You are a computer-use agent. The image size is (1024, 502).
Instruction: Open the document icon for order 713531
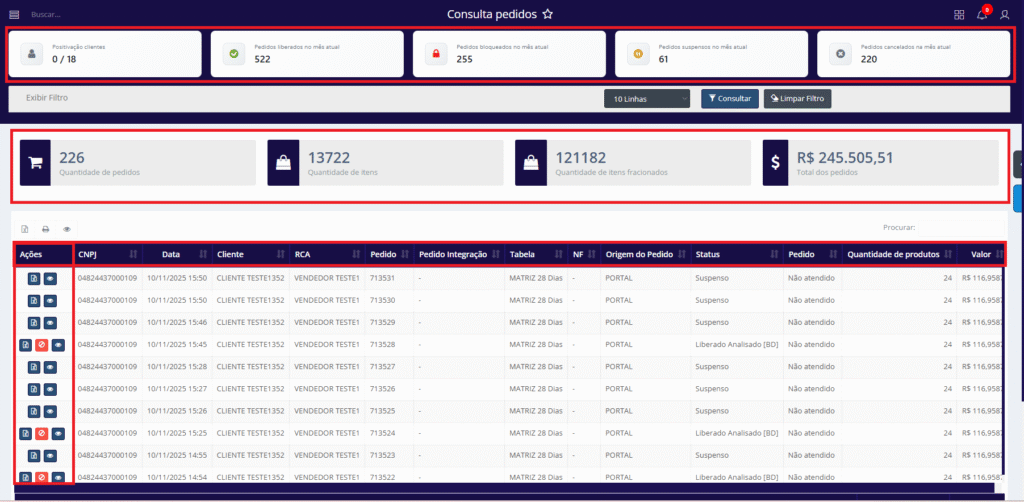pos(34,278)
